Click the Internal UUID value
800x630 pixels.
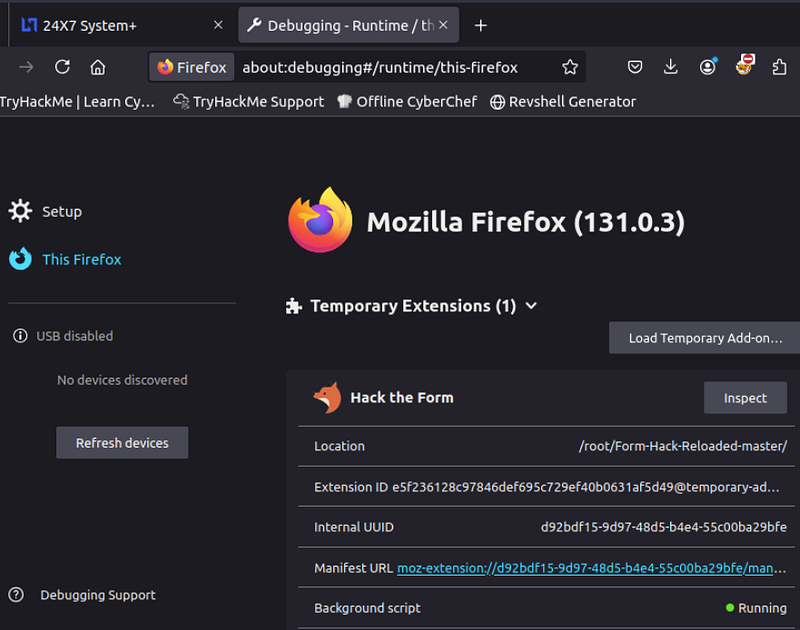click(664, 527)
